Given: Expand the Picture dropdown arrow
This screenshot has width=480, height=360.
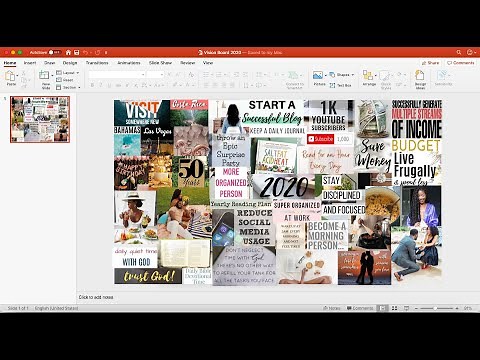Looking at the screenshot, I should click(326, 75).
